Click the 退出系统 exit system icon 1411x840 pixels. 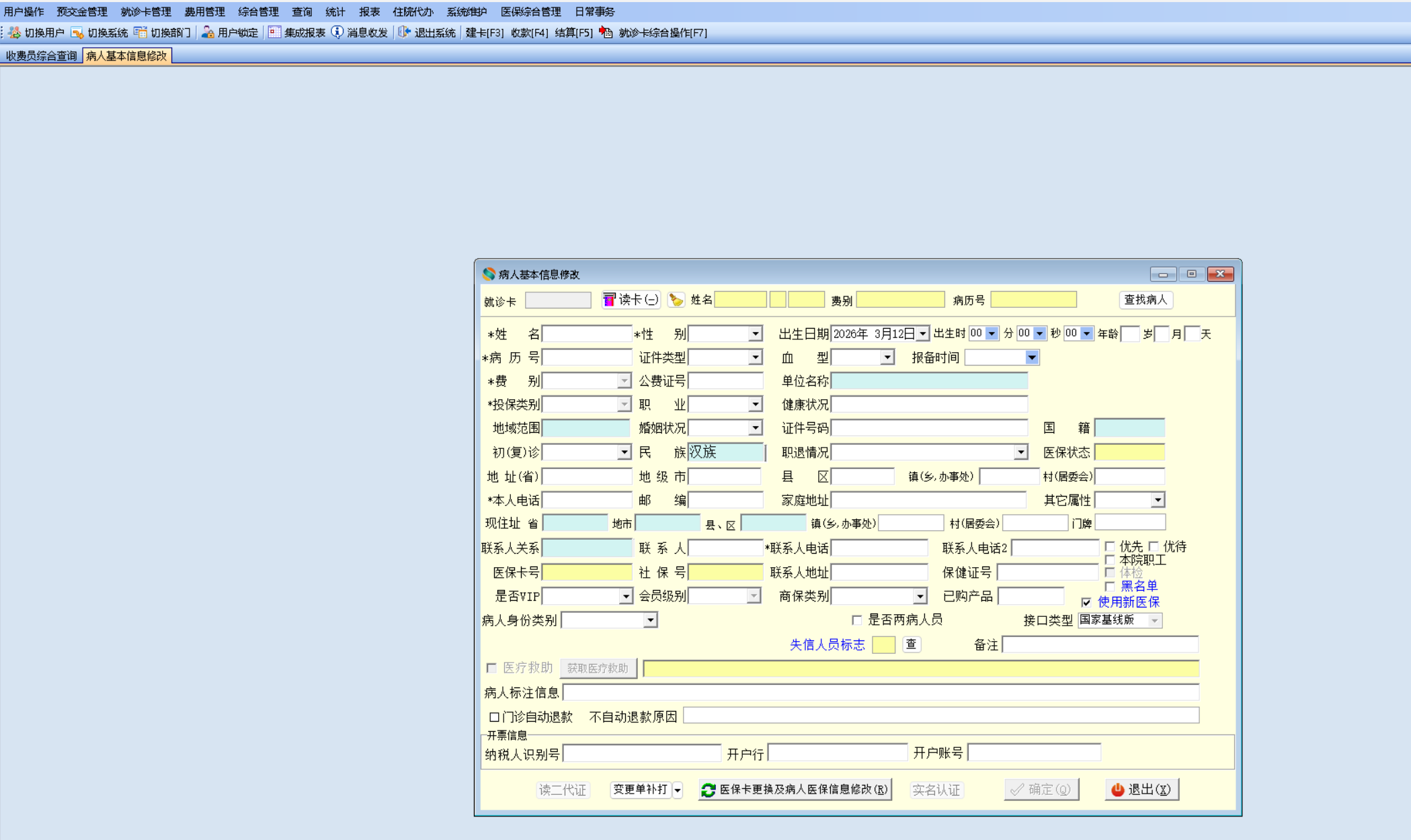404,32
